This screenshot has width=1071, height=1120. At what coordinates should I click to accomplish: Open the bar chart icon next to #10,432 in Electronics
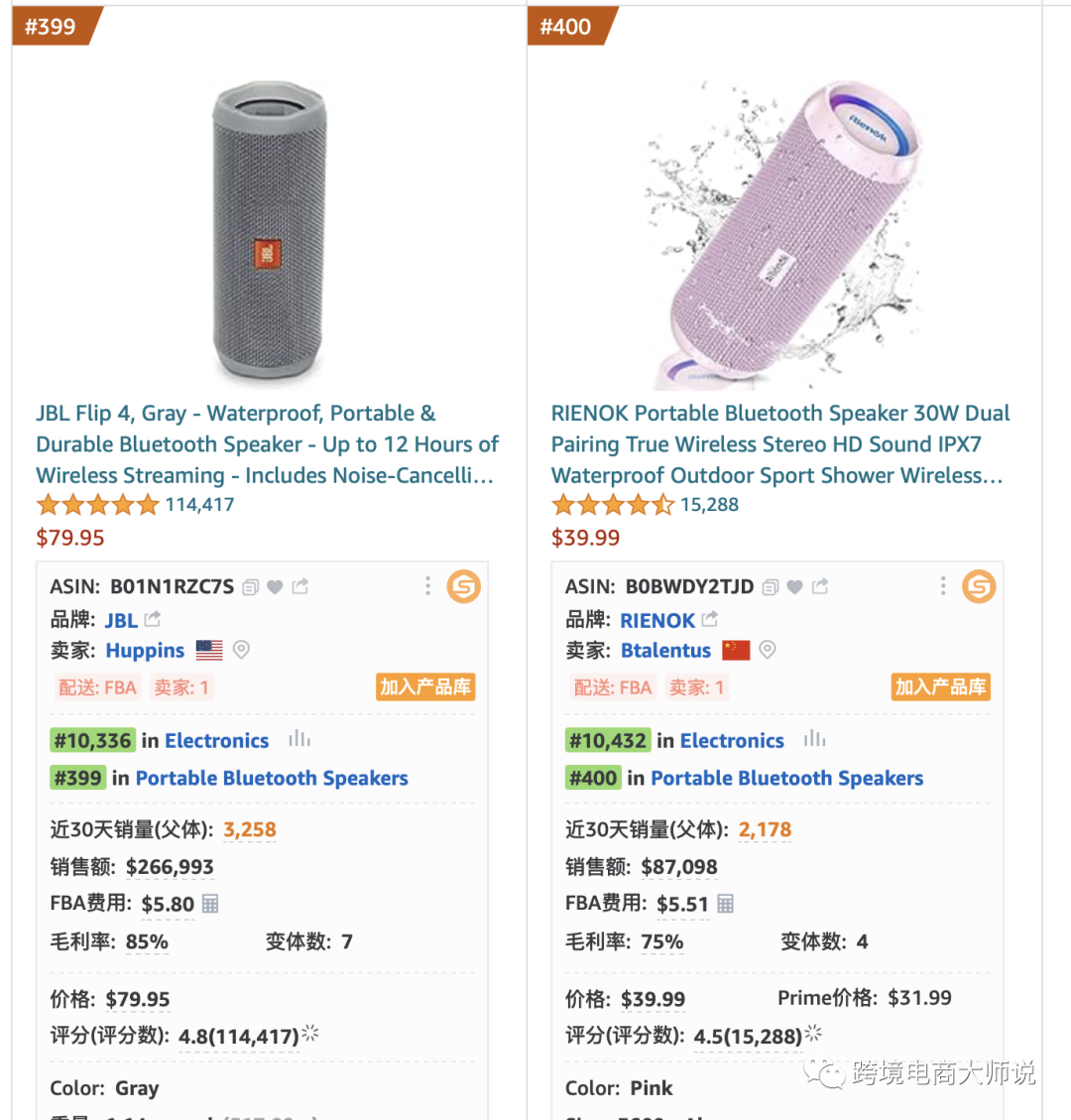815,740
